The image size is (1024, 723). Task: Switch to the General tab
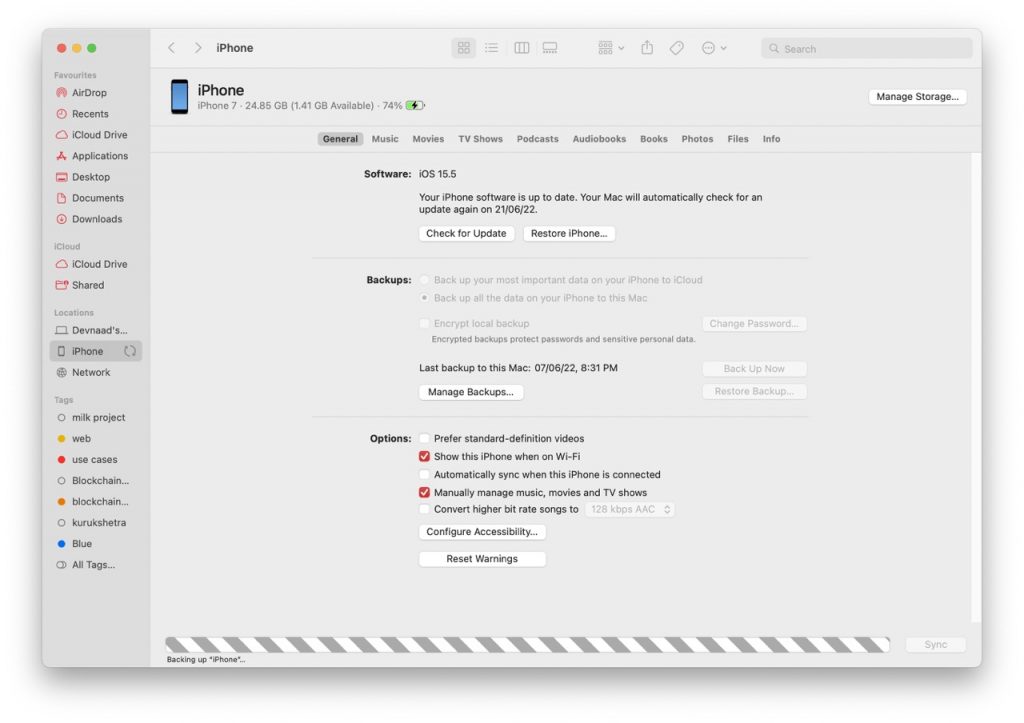tap(340, 138)
